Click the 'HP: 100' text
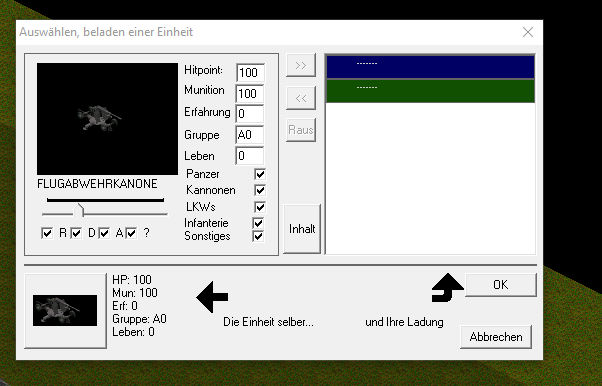The height and width of the screenshot is (386, 602). pyautogui.click(x=132, y=280)
